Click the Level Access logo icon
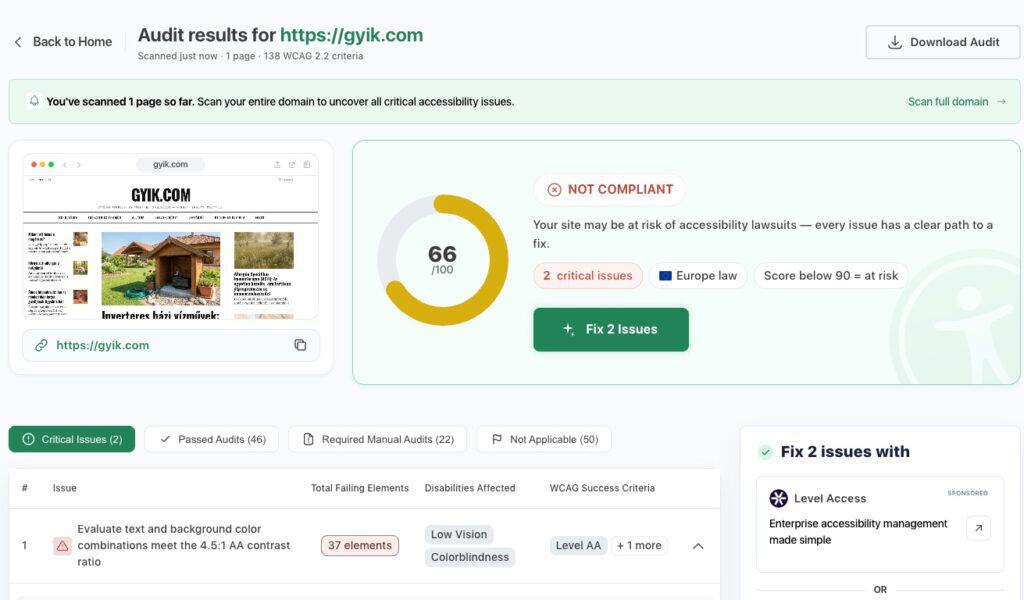This screenshot has width=1024, height=600. pyautogui.click(x=778, y=498)
